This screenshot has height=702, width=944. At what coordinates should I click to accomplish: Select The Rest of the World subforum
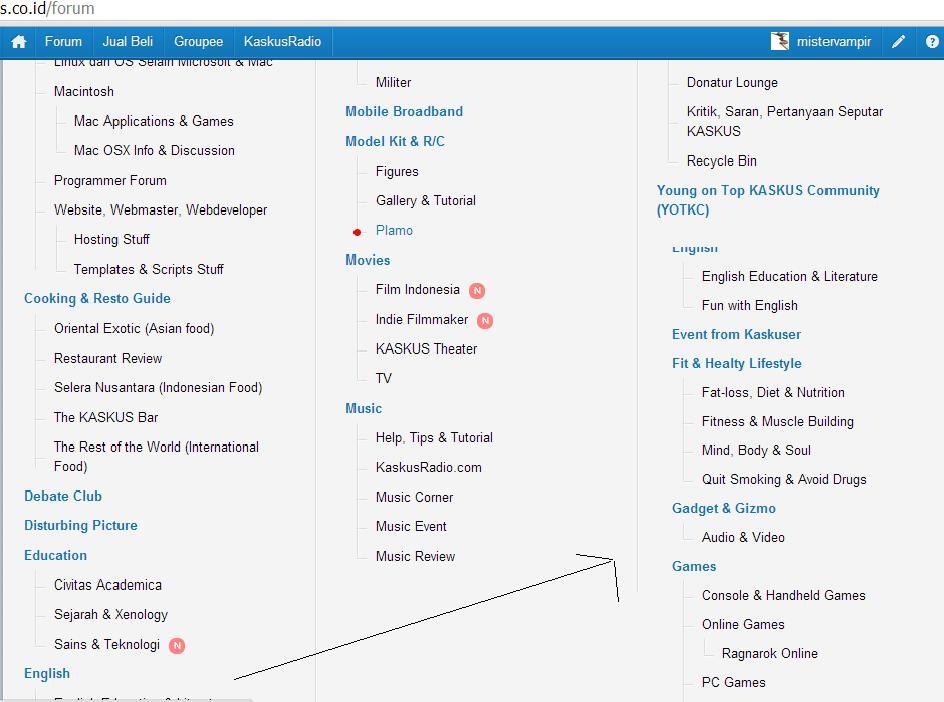click(x=156, y=456)
